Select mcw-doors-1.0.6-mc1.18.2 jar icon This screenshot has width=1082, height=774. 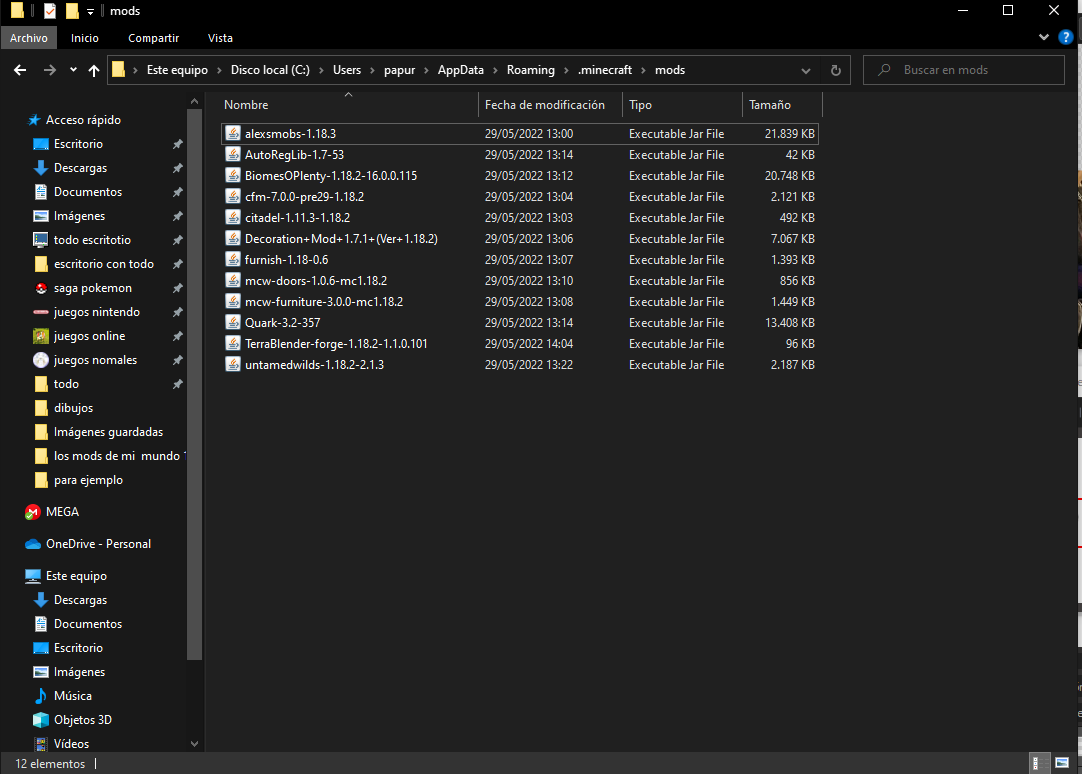coord(233,281)
